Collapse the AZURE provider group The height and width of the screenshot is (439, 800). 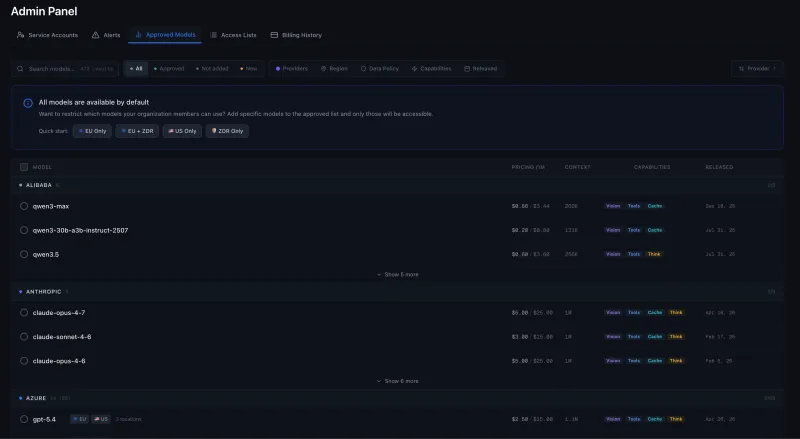397,398
